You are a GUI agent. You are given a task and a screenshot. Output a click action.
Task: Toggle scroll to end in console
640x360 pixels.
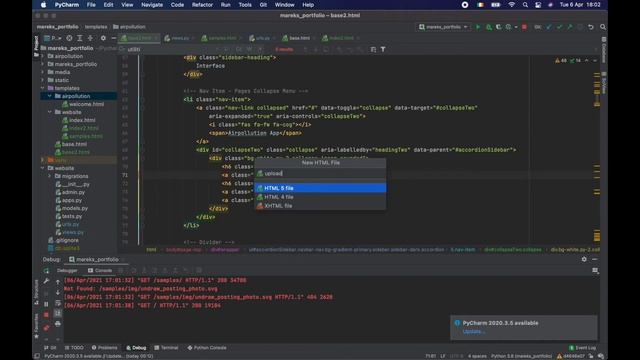point(58,313)
